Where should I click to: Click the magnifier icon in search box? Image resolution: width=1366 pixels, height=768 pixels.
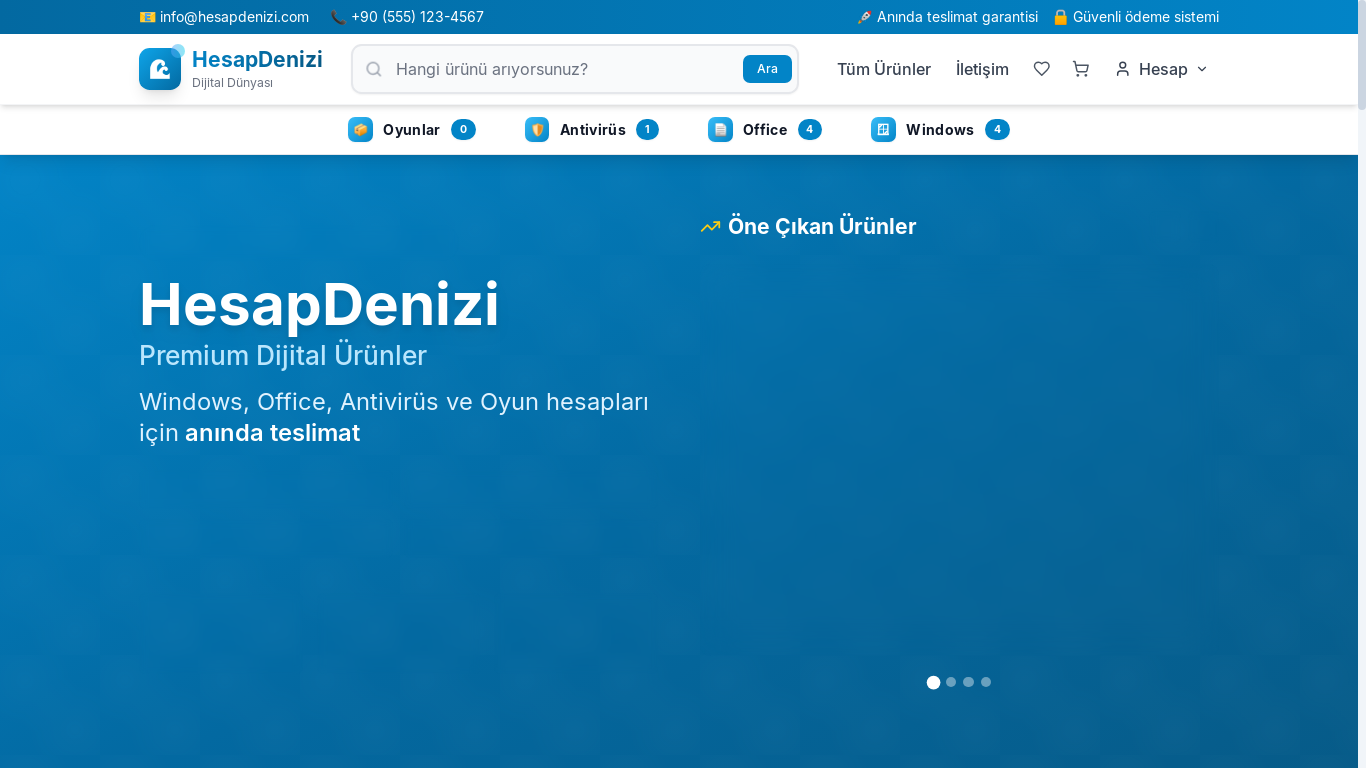[374, 69]
